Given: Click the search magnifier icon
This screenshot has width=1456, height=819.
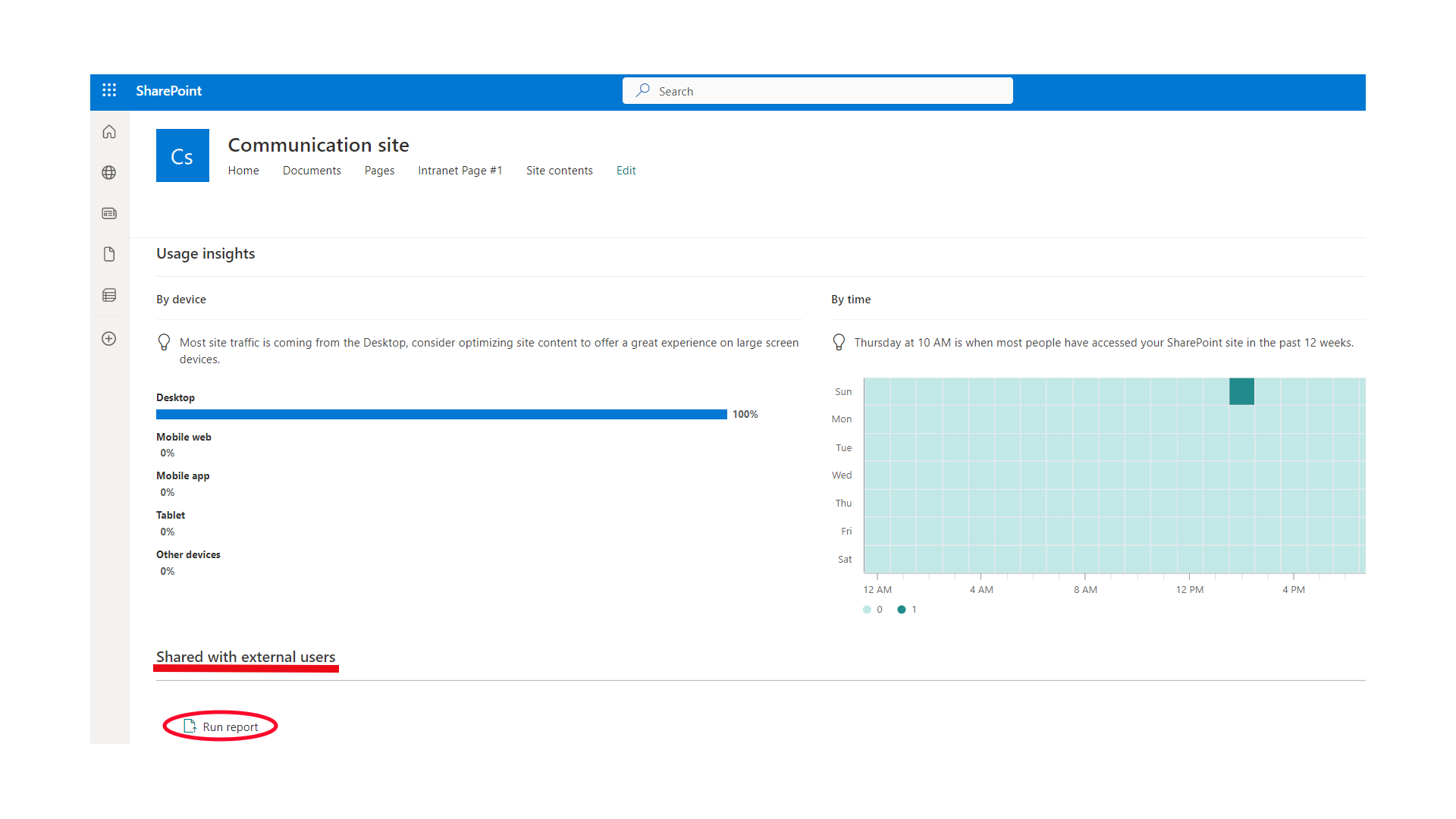Looking at the screenshot, I should (x=643, y=90).
